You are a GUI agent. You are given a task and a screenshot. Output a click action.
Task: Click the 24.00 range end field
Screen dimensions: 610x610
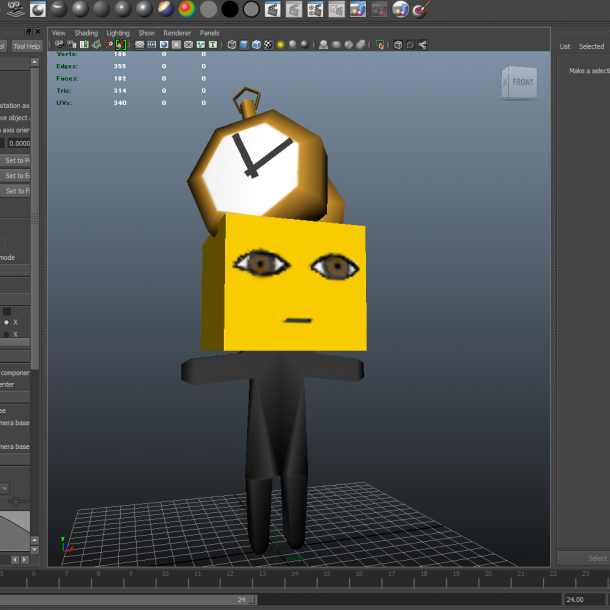click(584, 599)
